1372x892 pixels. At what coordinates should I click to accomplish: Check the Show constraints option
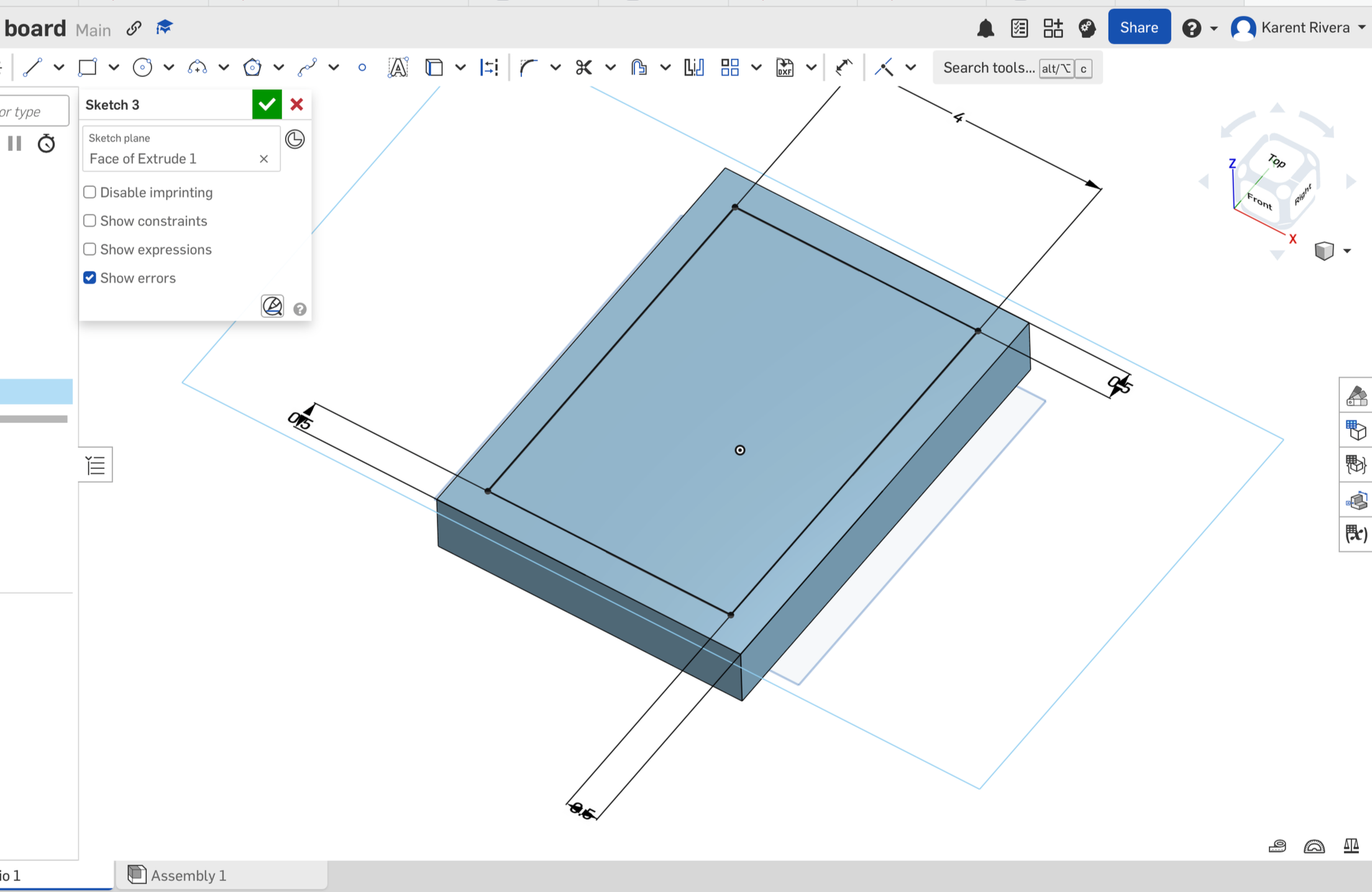click(90, 221)
